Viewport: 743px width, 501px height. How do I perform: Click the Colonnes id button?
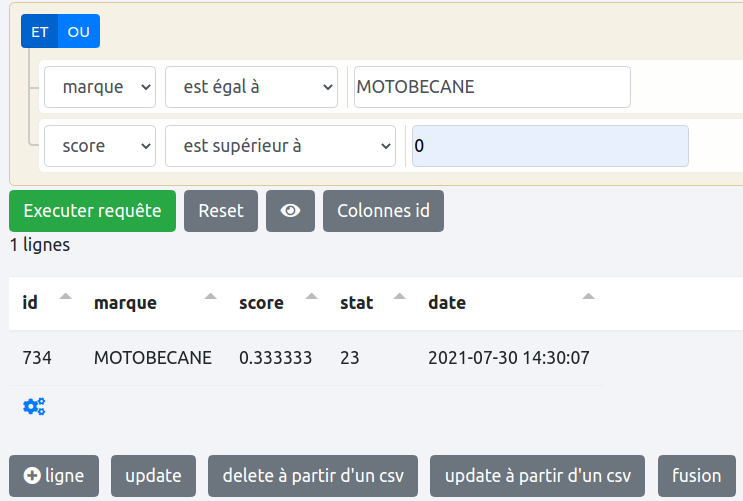[x=383, y=211]
